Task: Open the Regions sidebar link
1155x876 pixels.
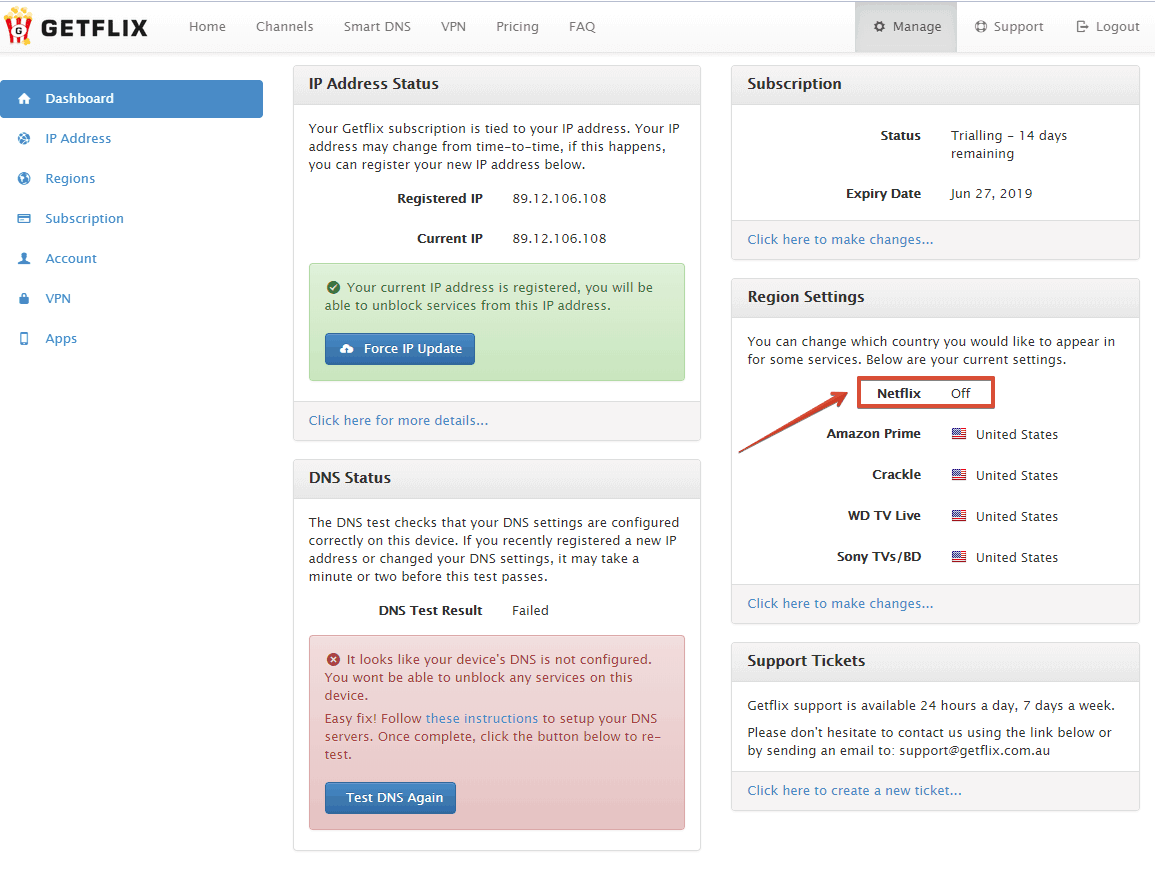Action: click(x=70, y=178)
